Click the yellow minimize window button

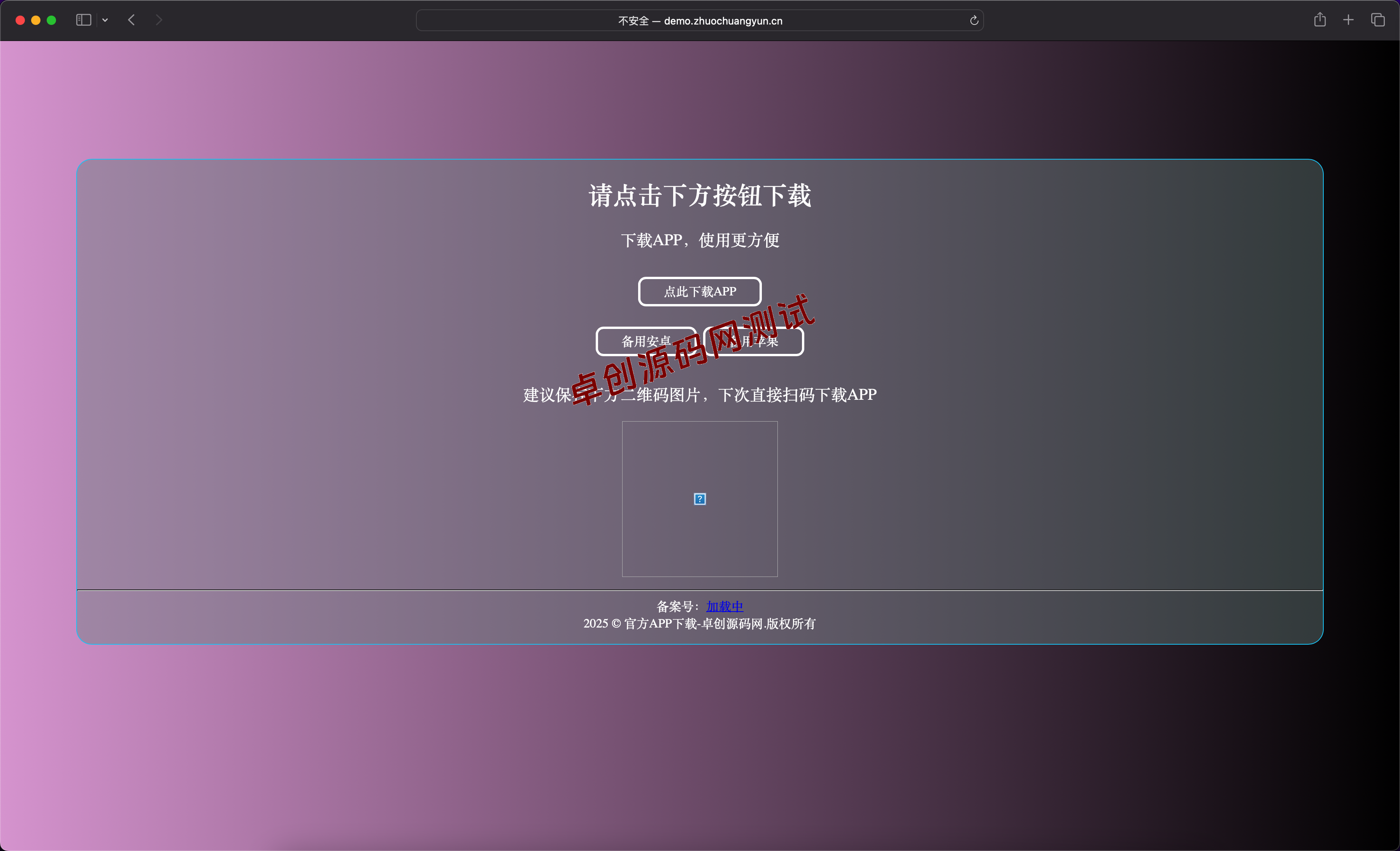point(36,20)
